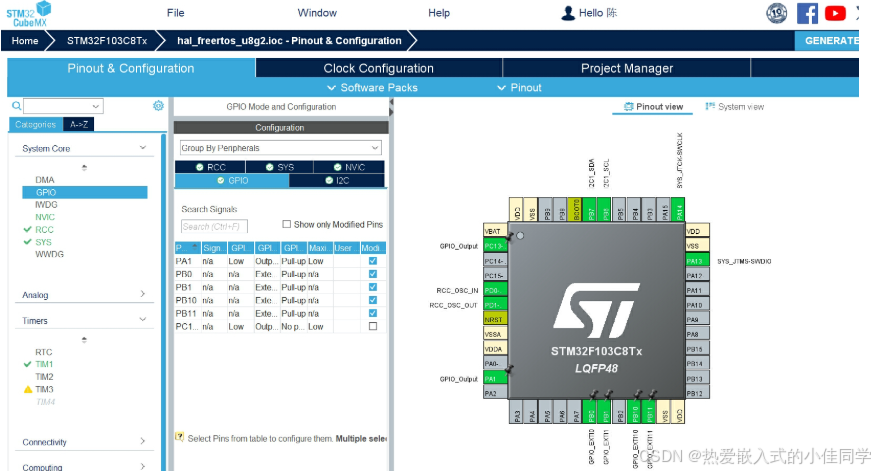Toggle the Modified checkbox for PB10 row
The width and height of the screenshot is (875, 471).
point(373,300)
